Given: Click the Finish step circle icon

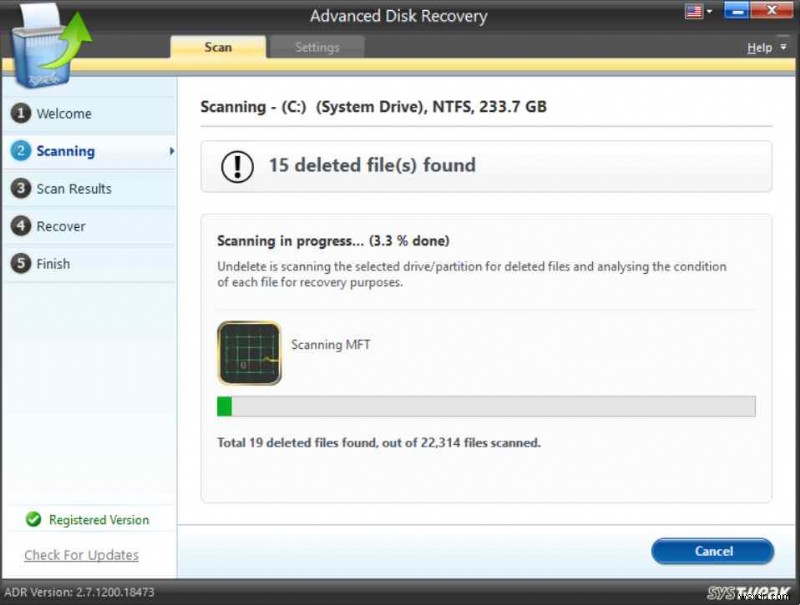Looking at the screenshot, I should pos(22,263).
